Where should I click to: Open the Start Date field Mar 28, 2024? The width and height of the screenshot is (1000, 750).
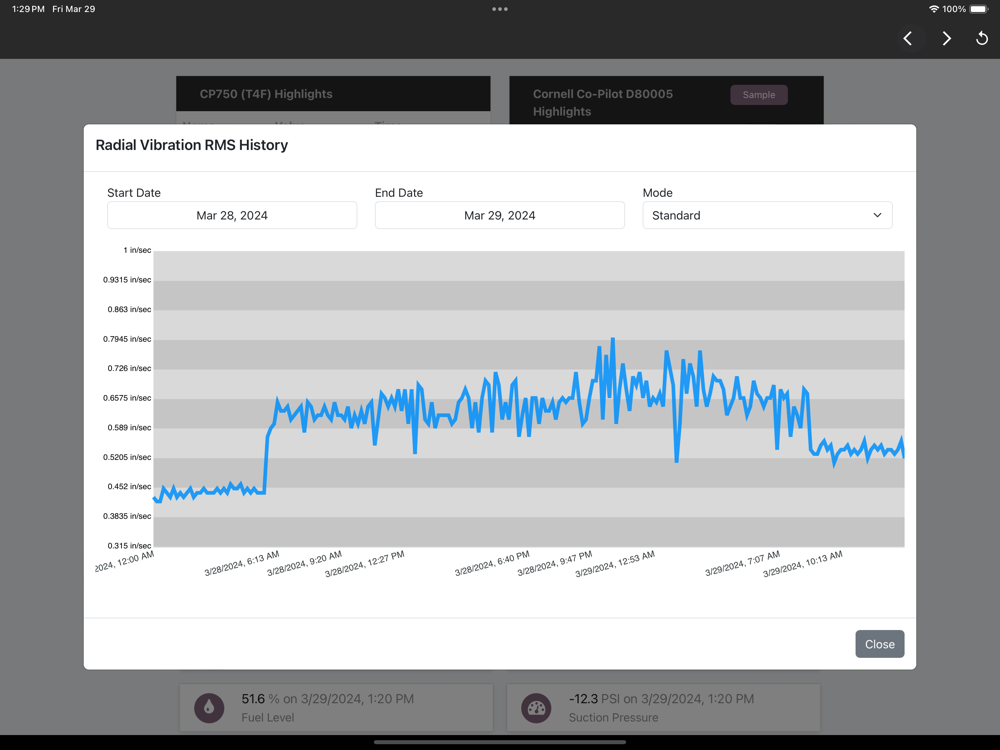(x=232, y=215)
